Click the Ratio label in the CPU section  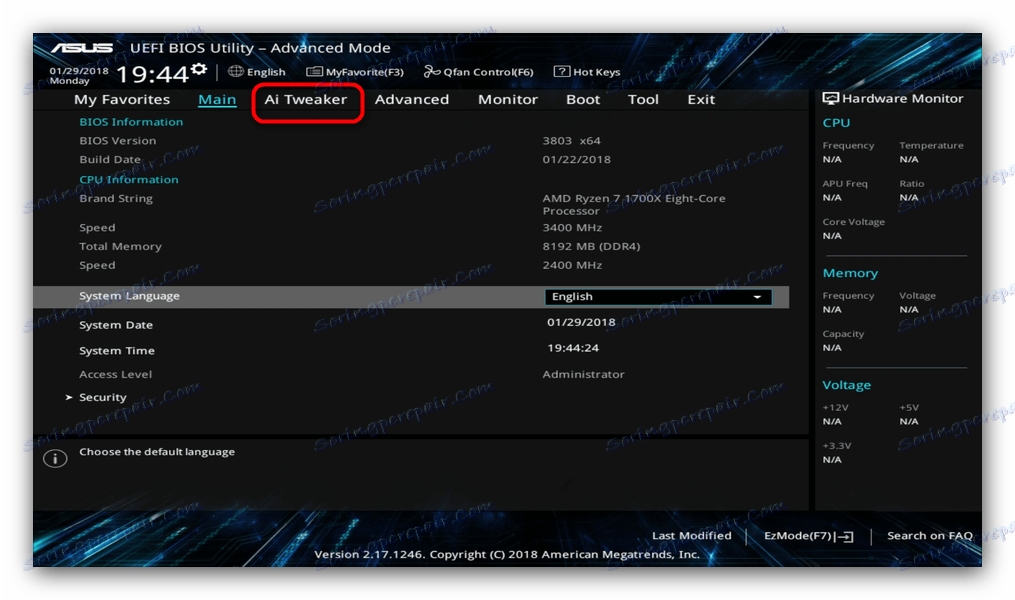(x=911, y=184)
